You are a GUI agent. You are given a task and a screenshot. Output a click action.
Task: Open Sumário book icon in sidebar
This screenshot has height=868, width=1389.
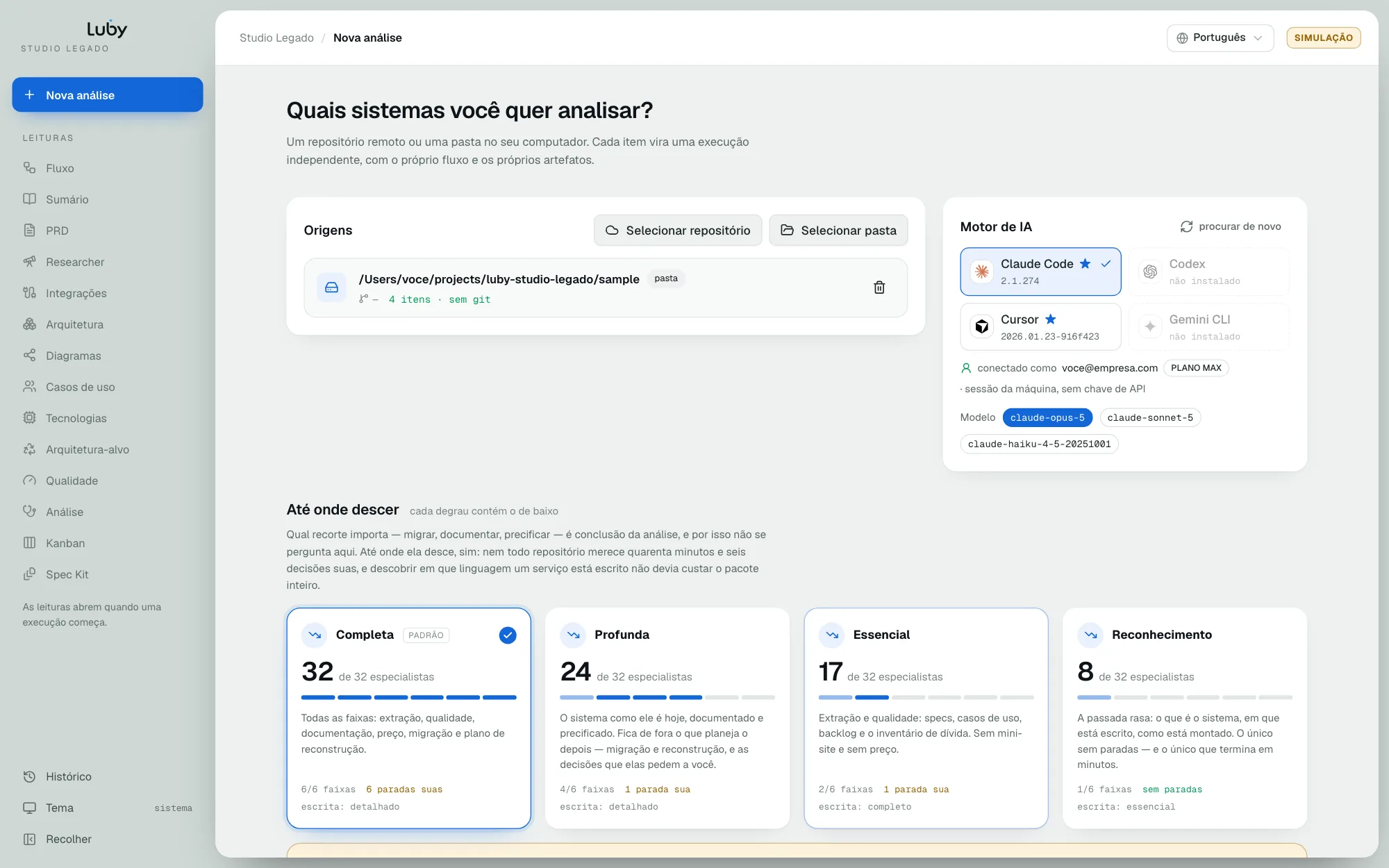click(29, 199)
